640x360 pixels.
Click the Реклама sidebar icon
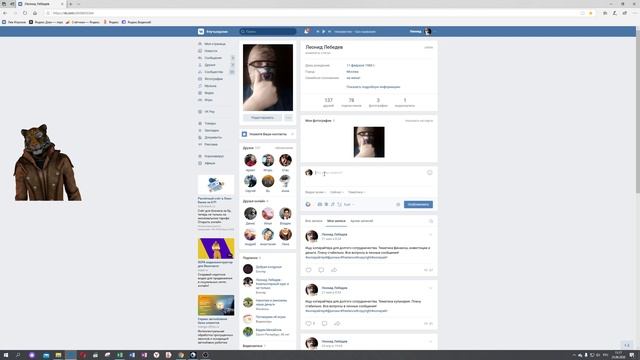coord(200,144)
